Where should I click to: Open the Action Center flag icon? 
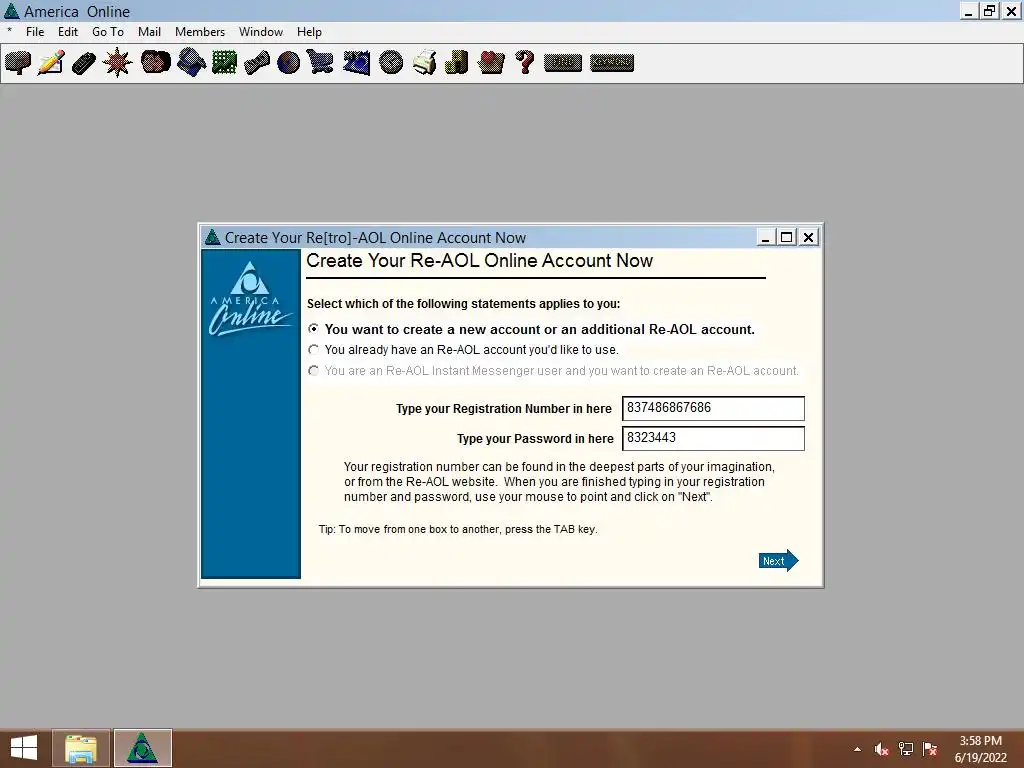point(930,749)
